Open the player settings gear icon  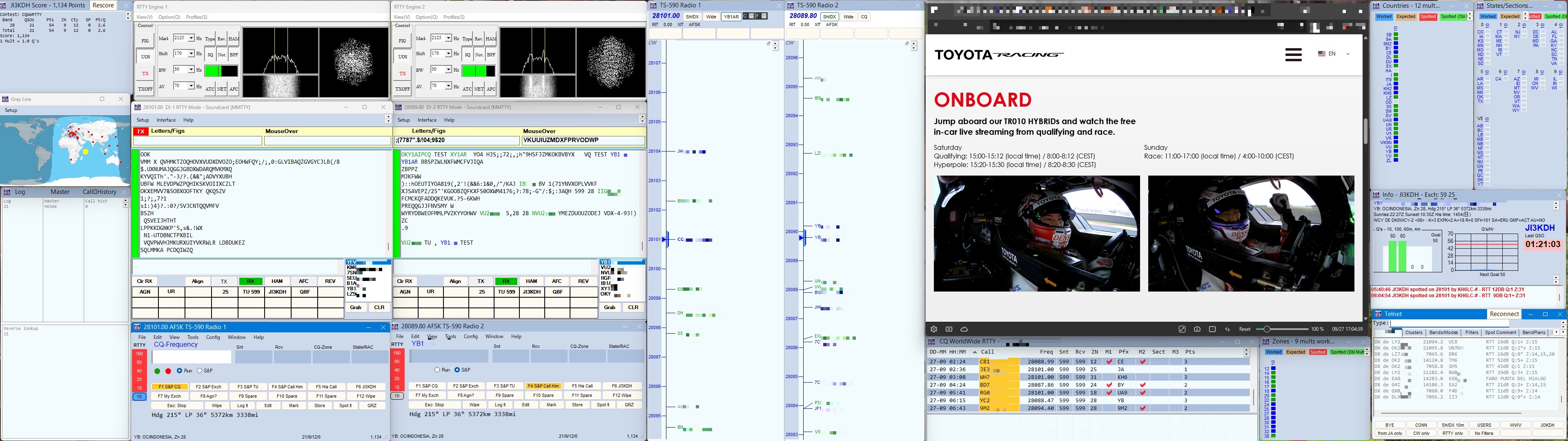point(934,329)
